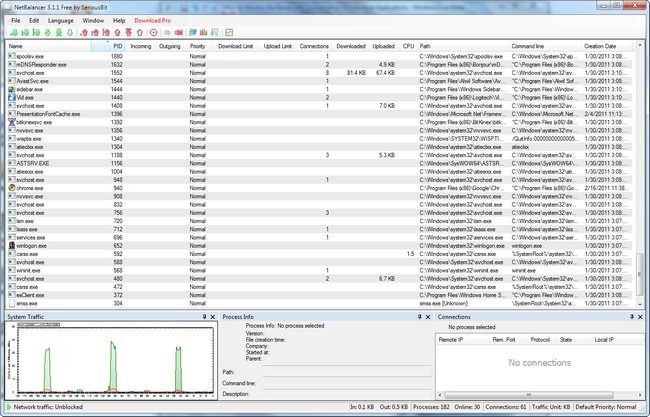Sort by the Name column header

(49, 46)
